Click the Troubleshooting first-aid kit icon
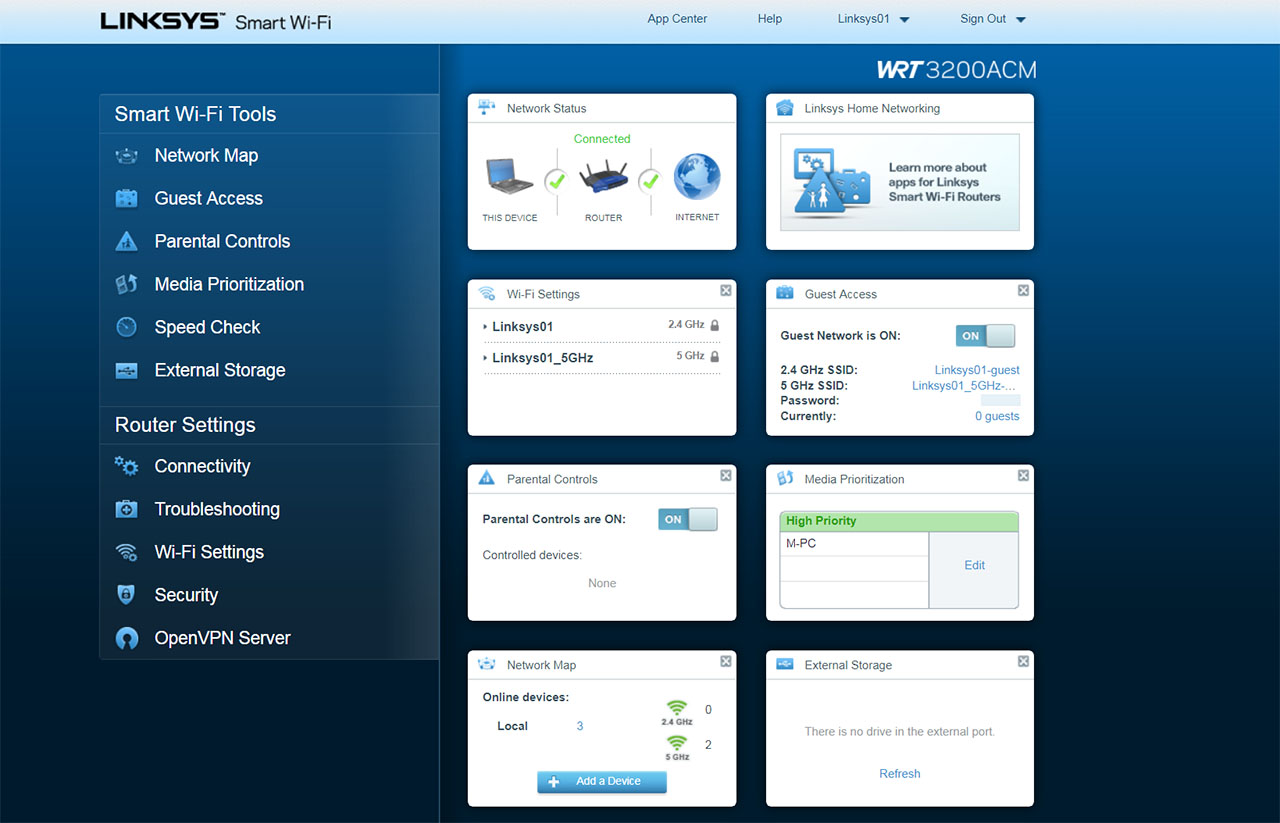1280x823 pixels. pyautogui.click(x=126, y=509)
